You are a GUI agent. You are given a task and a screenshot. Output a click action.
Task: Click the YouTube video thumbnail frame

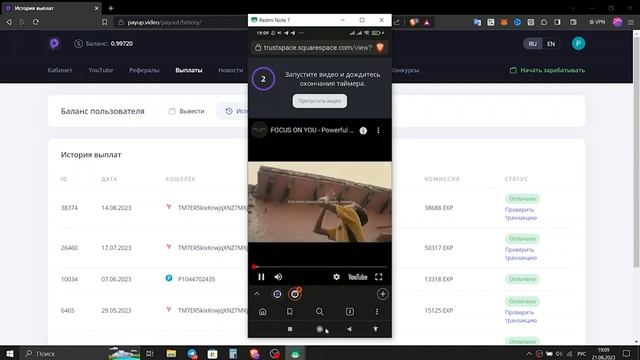(x=320, y=202)
